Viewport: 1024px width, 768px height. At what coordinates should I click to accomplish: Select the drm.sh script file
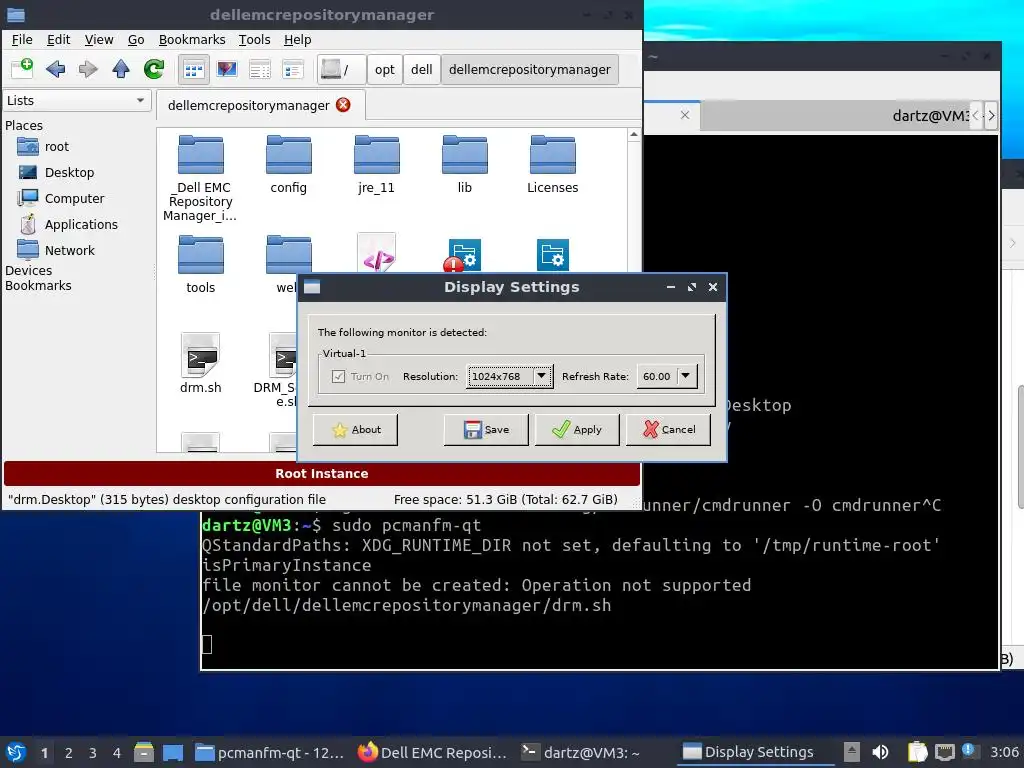(200, 364)
